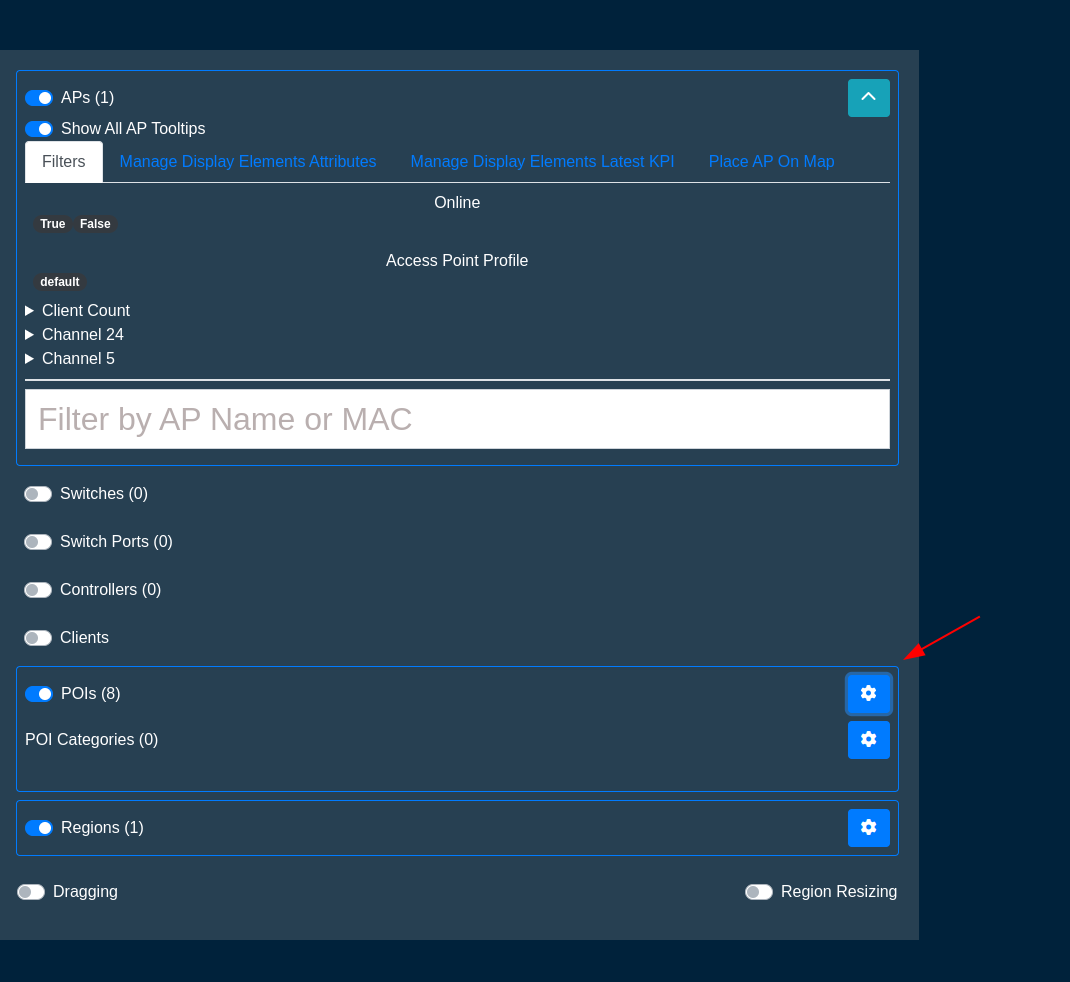Switch to Manage Display Elements Attributes tab
The width and height of the screenshot is (1070, 982).
coord(248,162)
